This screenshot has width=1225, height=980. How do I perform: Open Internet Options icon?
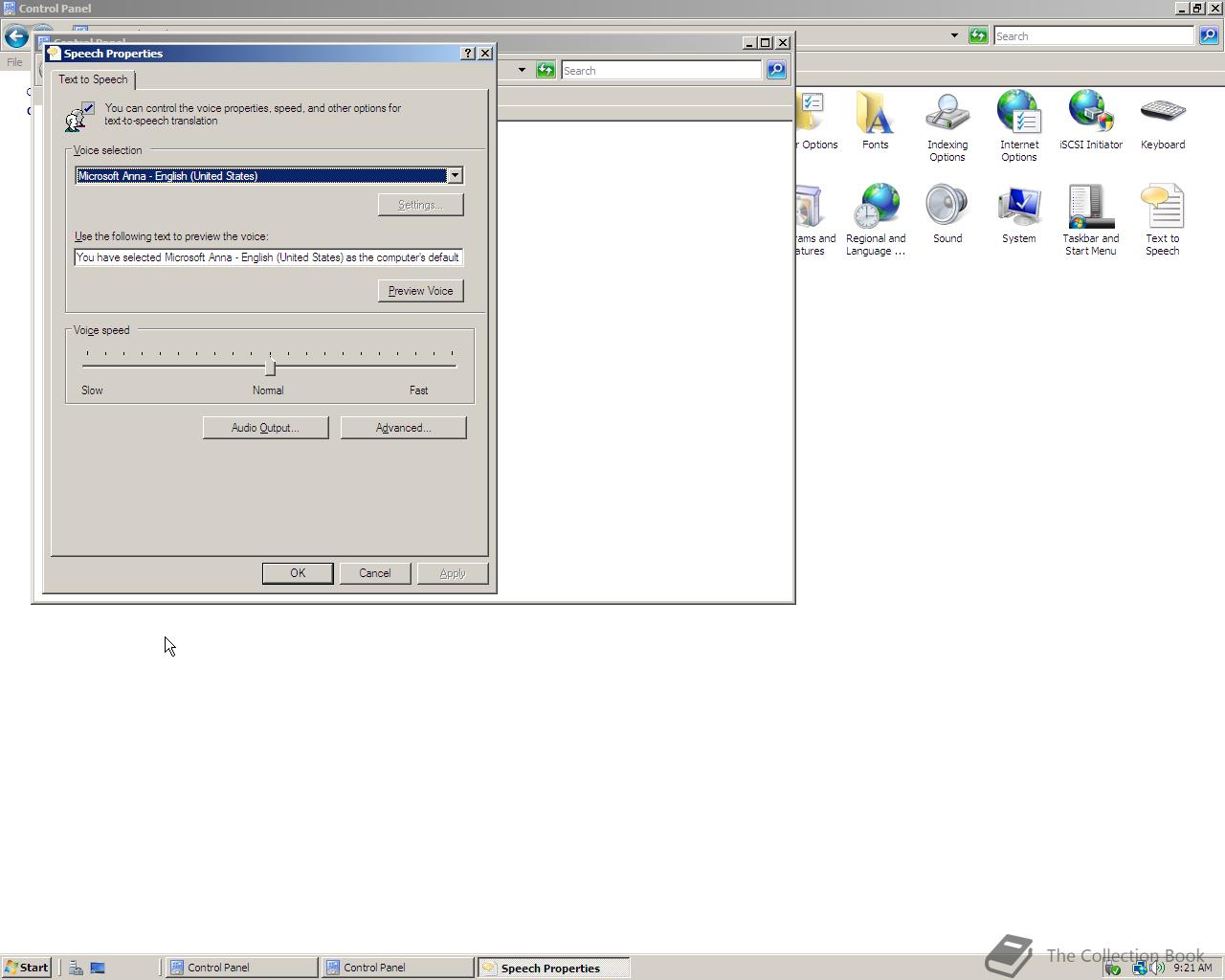coord(1018,126)
